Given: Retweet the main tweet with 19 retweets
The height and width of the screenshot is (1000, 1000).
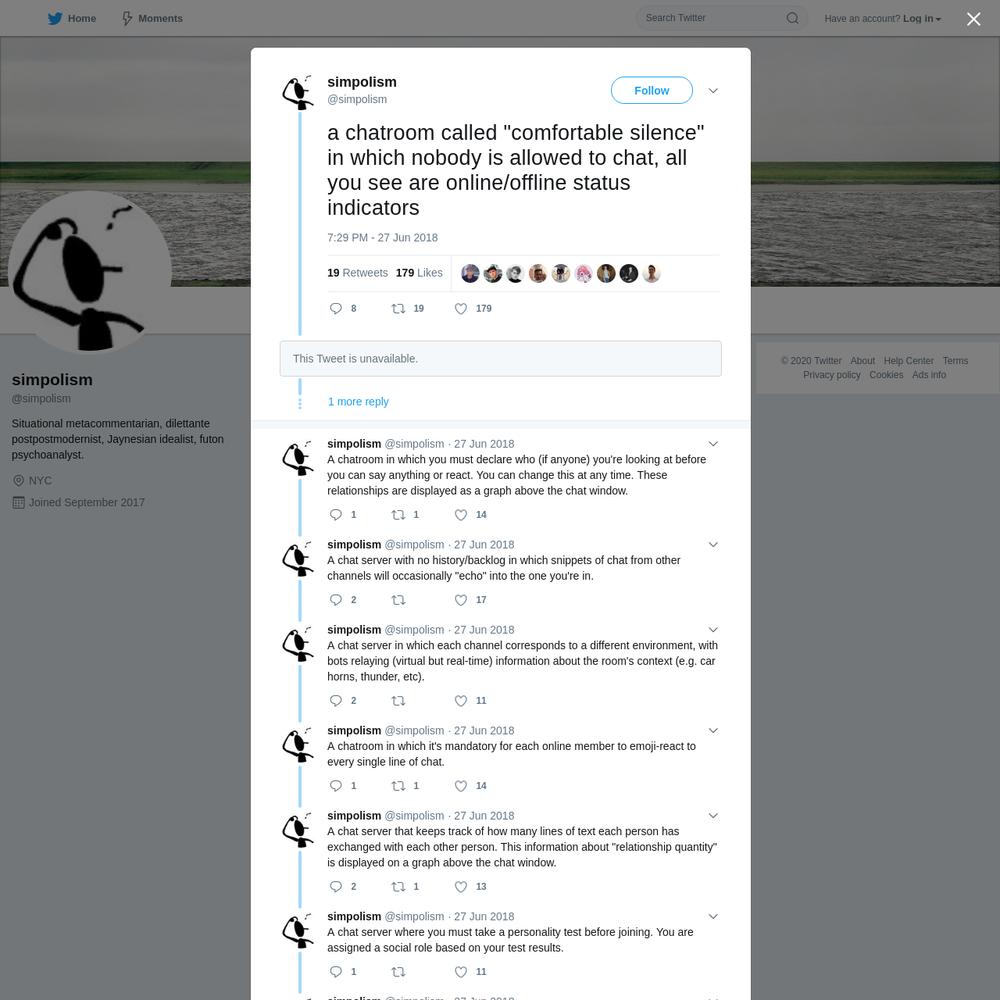Looking at the screenshot, I should click(398, 309).
